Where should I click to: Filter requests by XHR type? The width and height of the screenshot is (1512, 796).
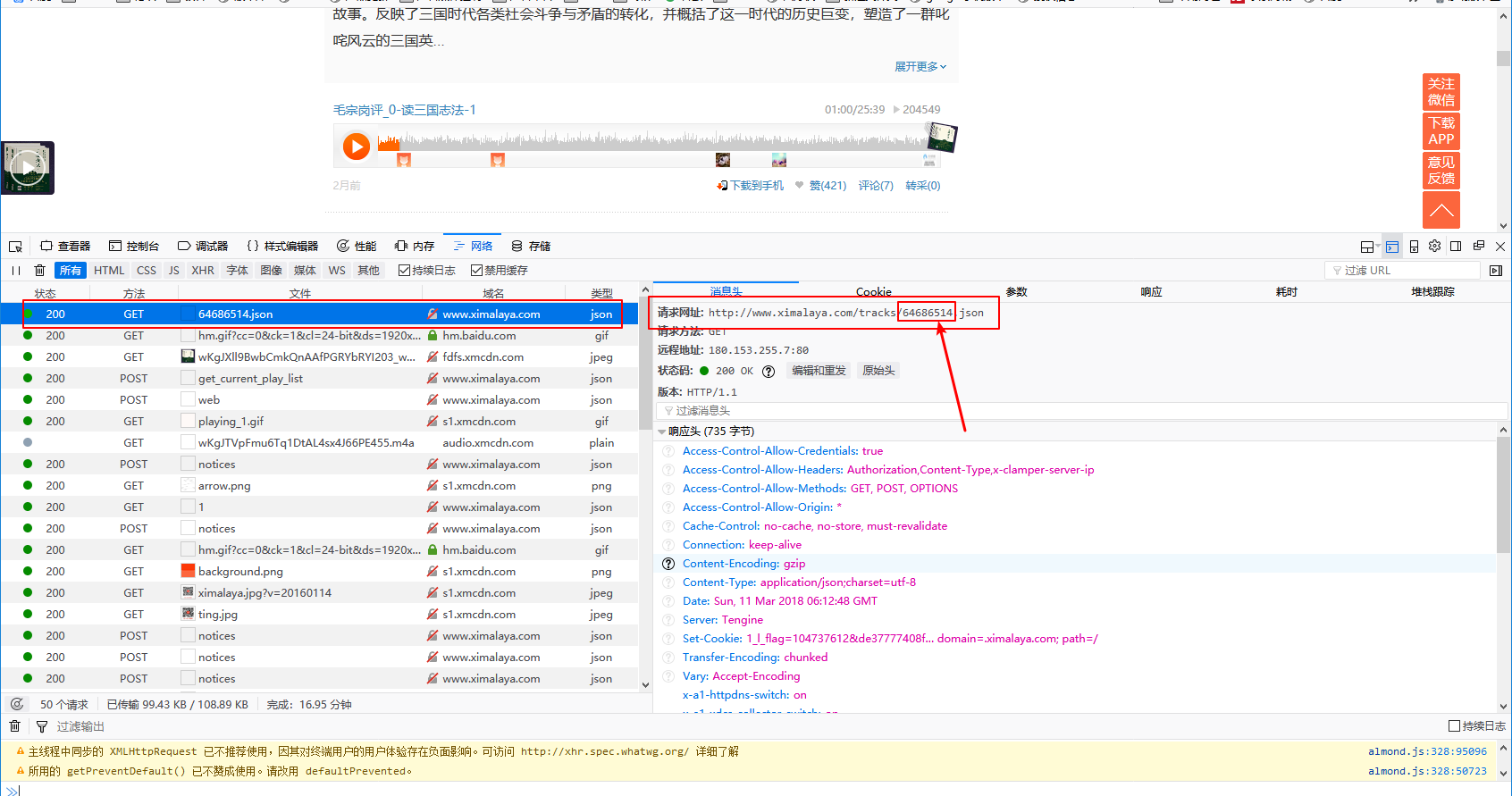[x=203, y=271]
